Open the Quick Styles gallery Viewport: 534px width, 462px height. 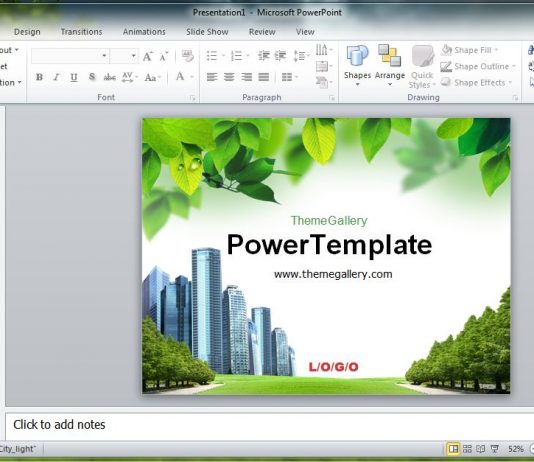(422, 67)
